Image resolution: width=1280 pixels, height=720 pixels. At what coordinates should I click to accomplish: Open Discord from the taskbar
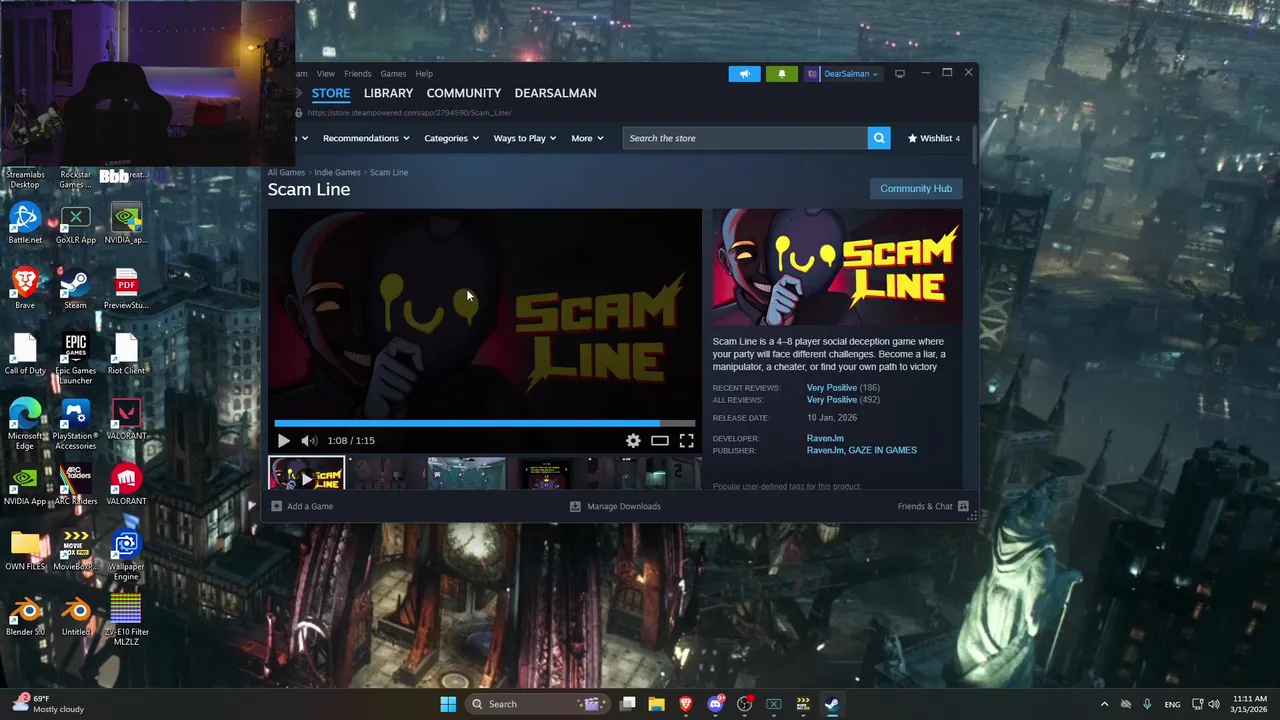715,704
